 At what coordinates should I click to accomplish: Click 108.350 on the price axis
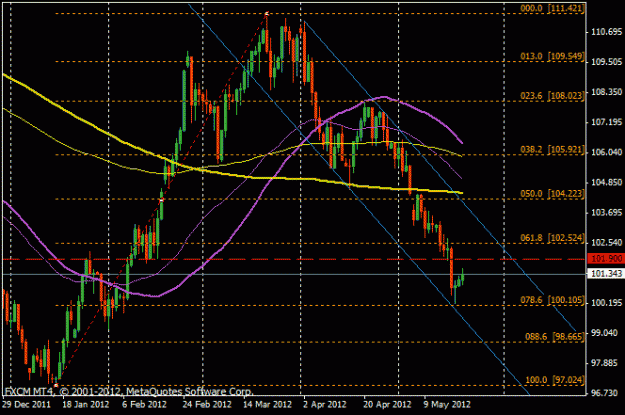(606, 92)
